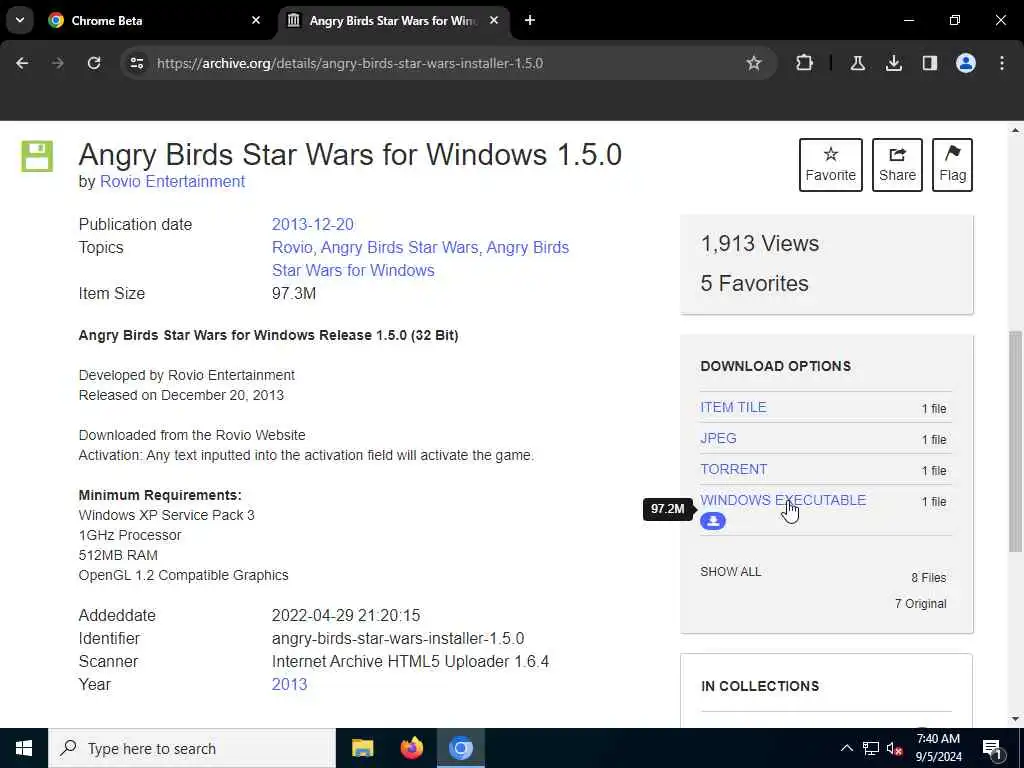Download the TORRENT file
Screen dimensions: 1024x768
click(x=733, y=470)
